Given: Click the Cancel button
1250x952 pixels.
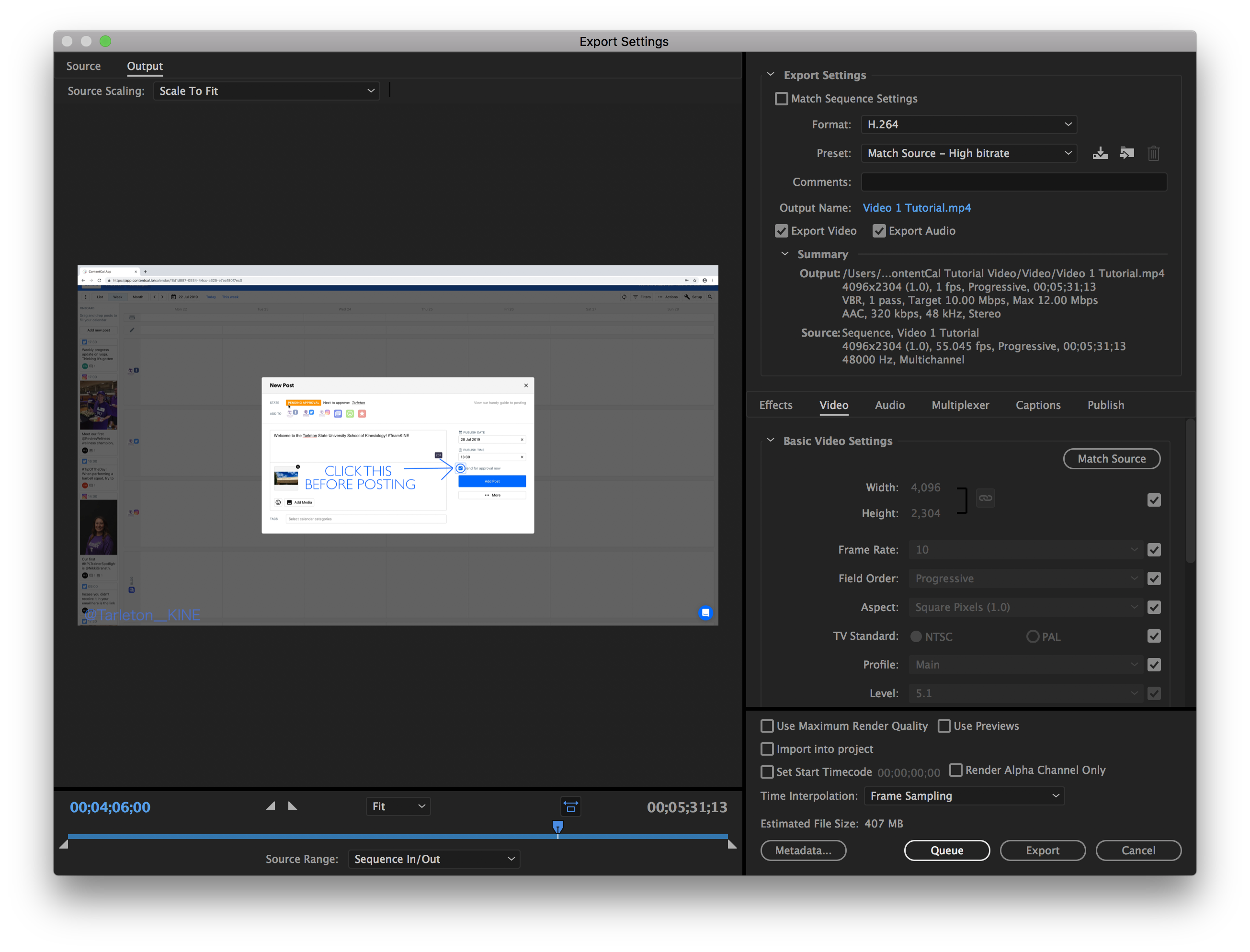Looking at the screenshot, I should [x=1138, y=850].
